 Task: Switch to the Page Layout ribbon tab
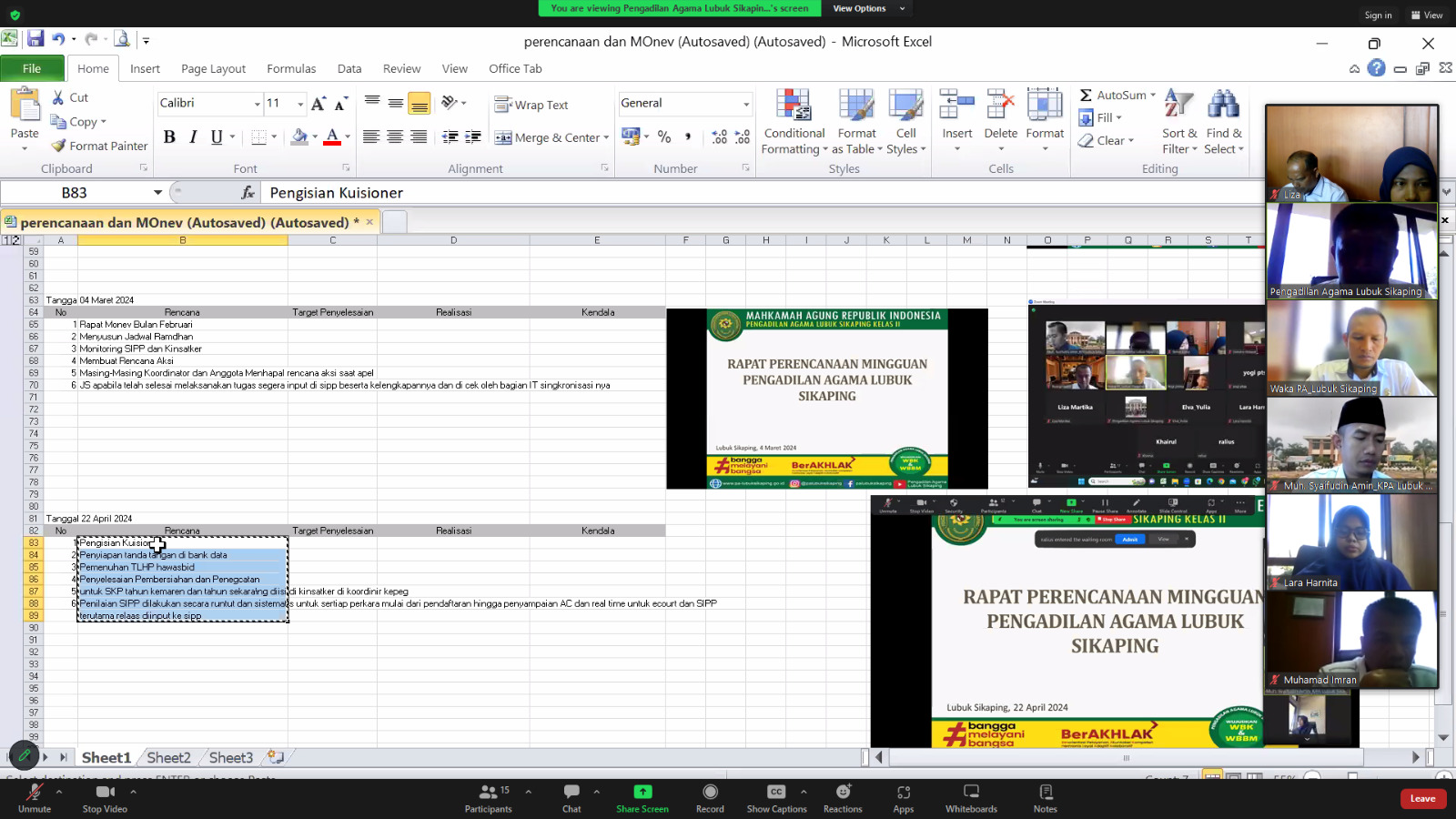[213, 69]
